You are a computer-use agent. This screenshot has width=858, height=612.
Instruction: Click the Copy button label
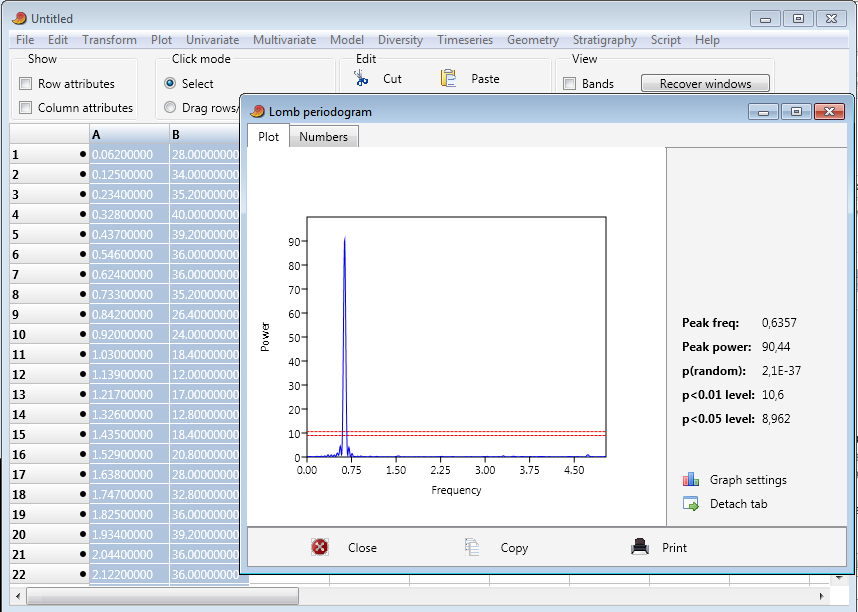coord(514,547)
